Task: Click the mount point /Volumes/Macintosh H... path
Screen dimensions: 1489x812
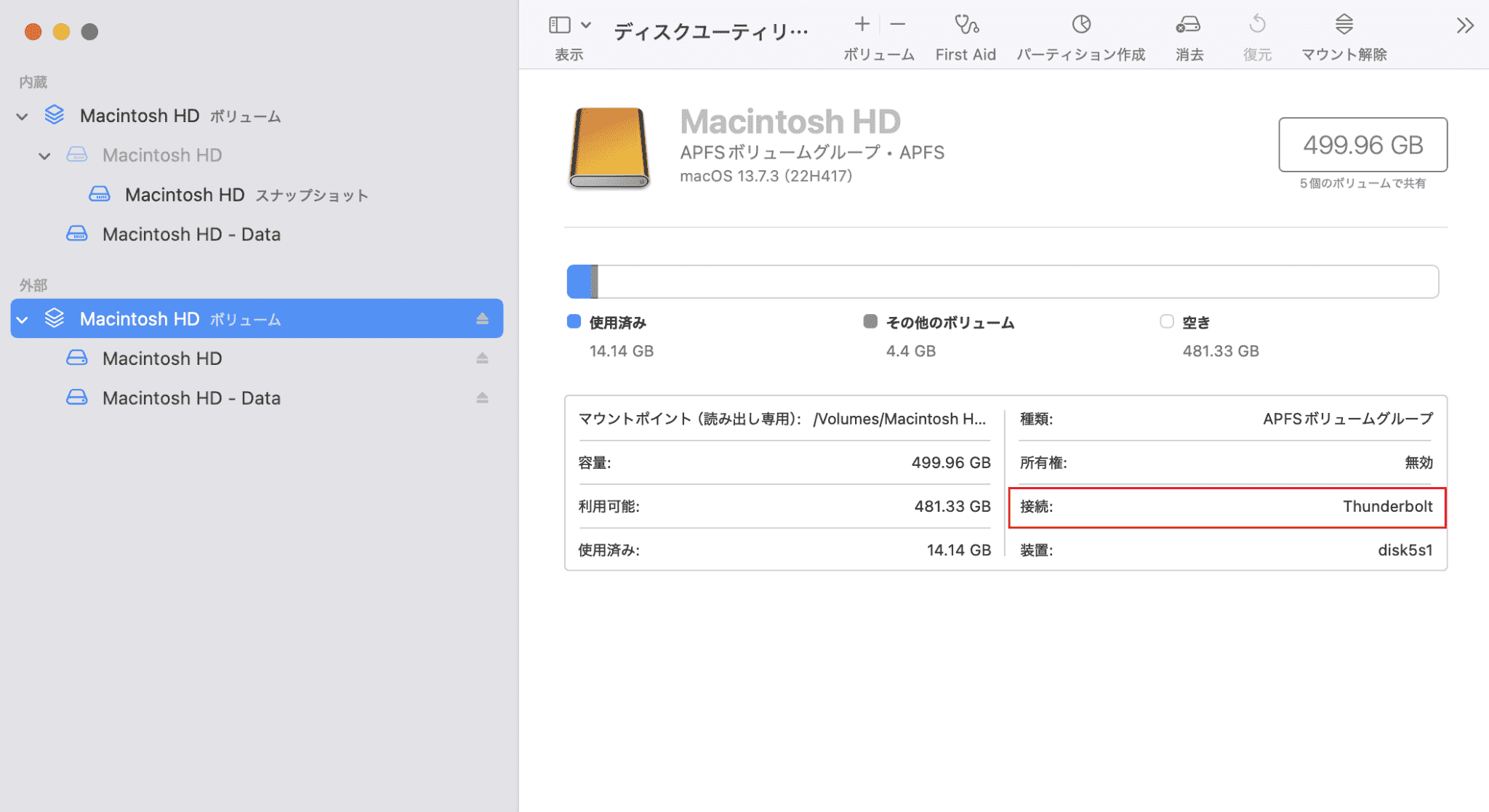Action: (899, 419)
